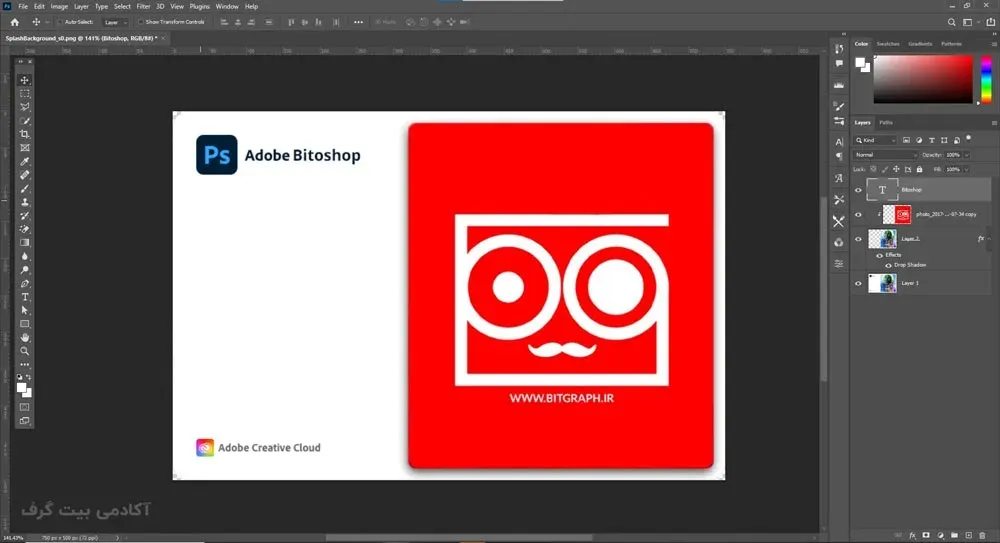Click the Home icon in options bar
Screen dimensions: 1000x543
(x=15, y=22)
